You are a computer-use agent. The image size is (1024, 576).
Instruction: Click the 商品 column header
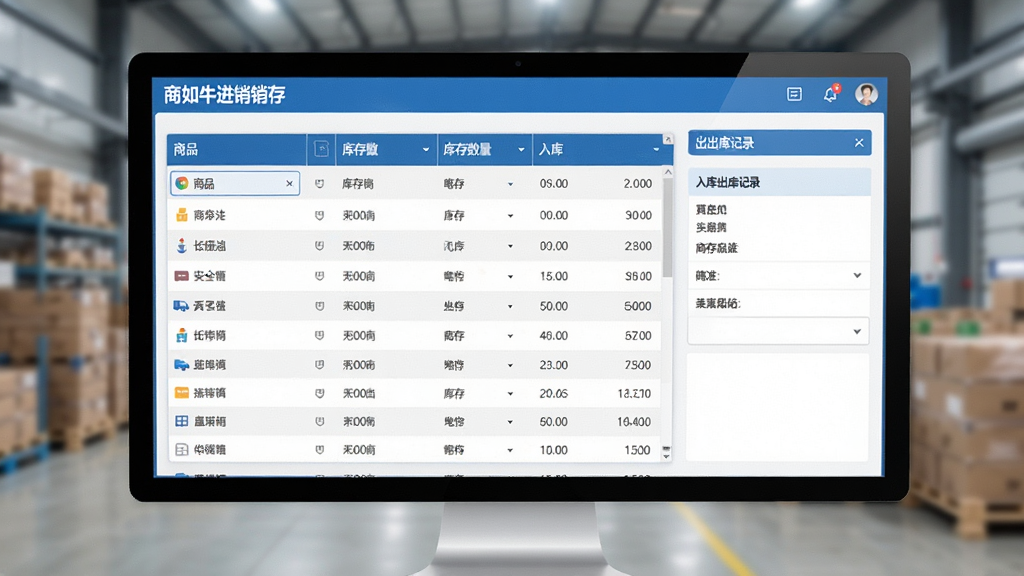click(x=236, y=150)
